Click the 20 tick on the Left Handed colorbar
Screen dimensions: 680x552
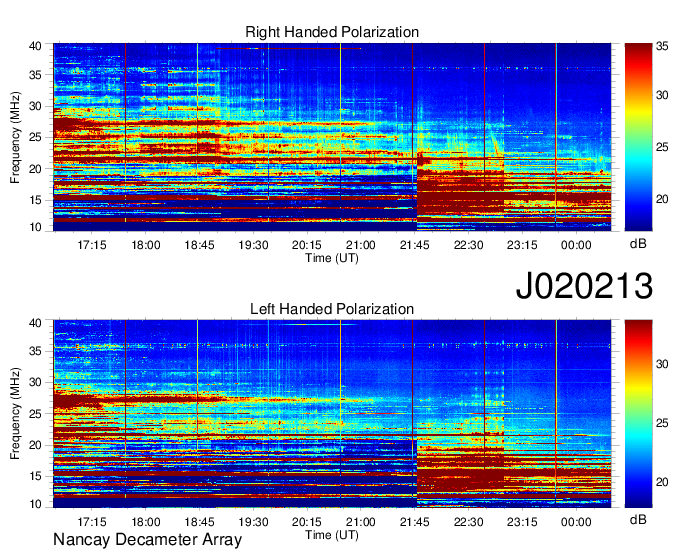[662, 482]
